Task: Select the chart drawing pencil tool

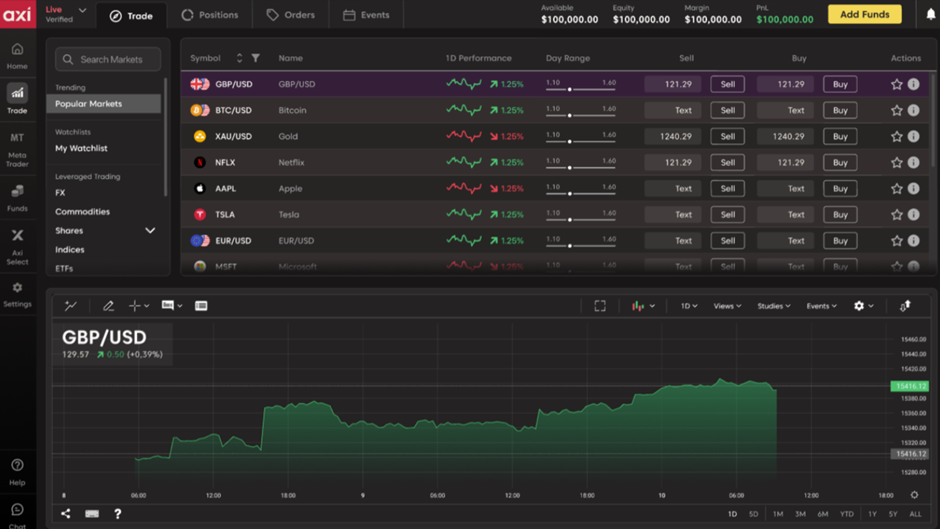Action: pos(108,306)
